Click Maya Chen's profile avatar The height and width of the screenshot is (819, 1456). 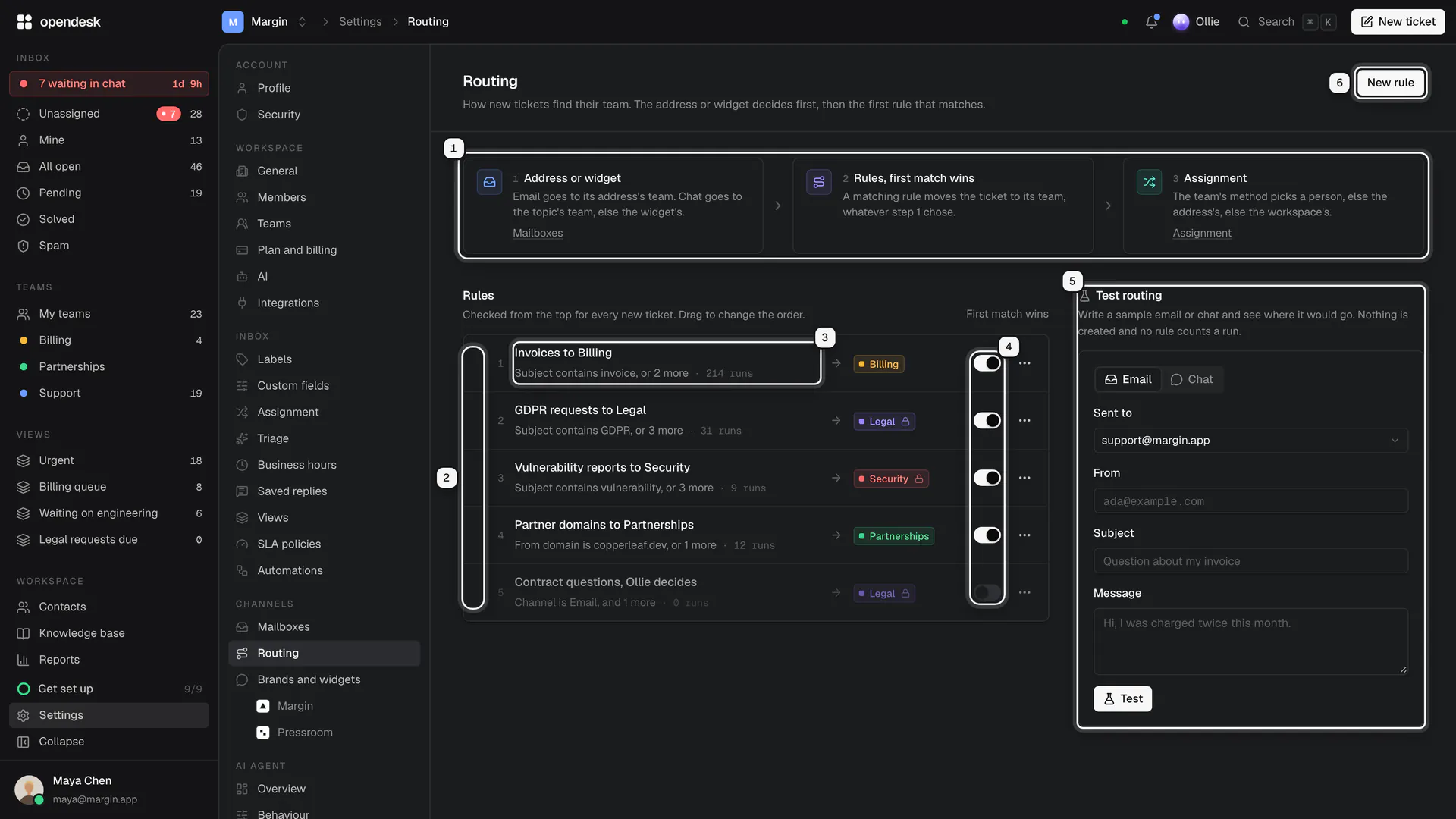tap(29, 789)
